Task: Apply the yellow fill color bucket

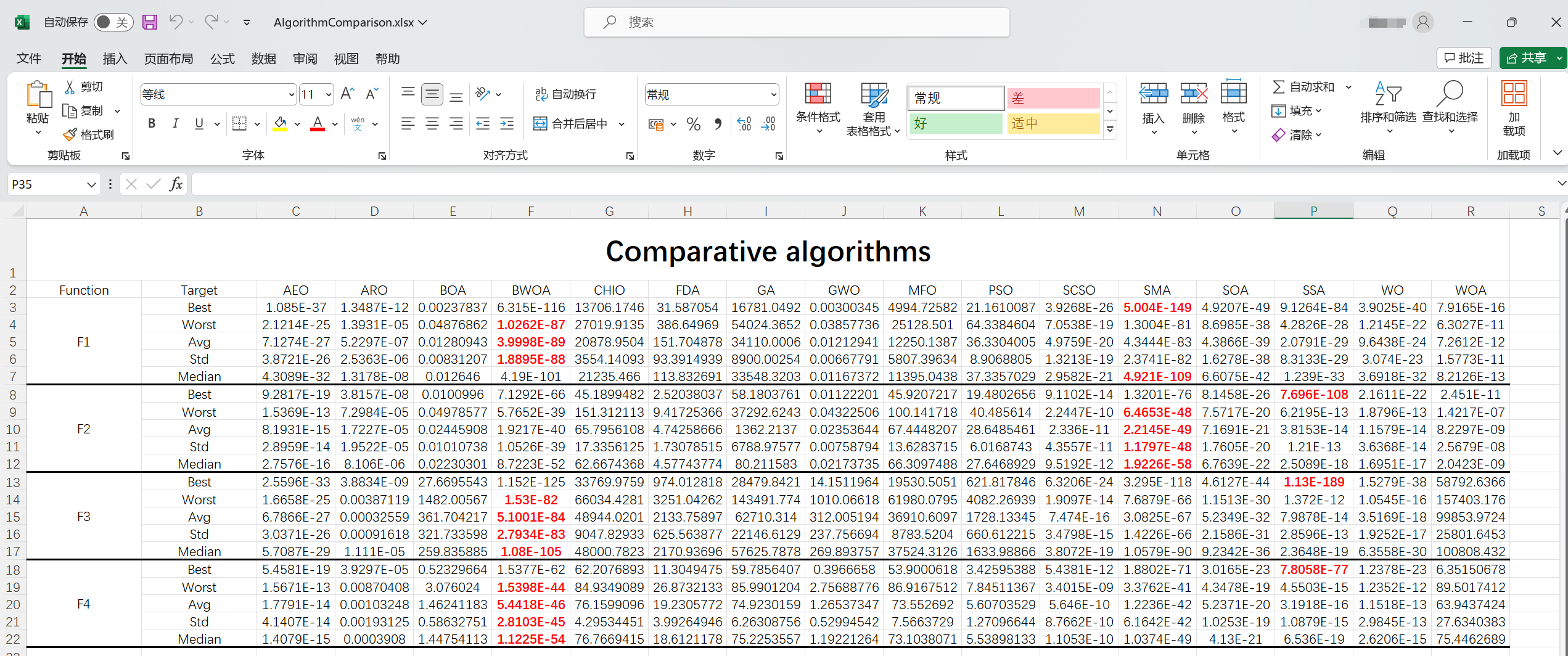Action: [x=280, y=124]
